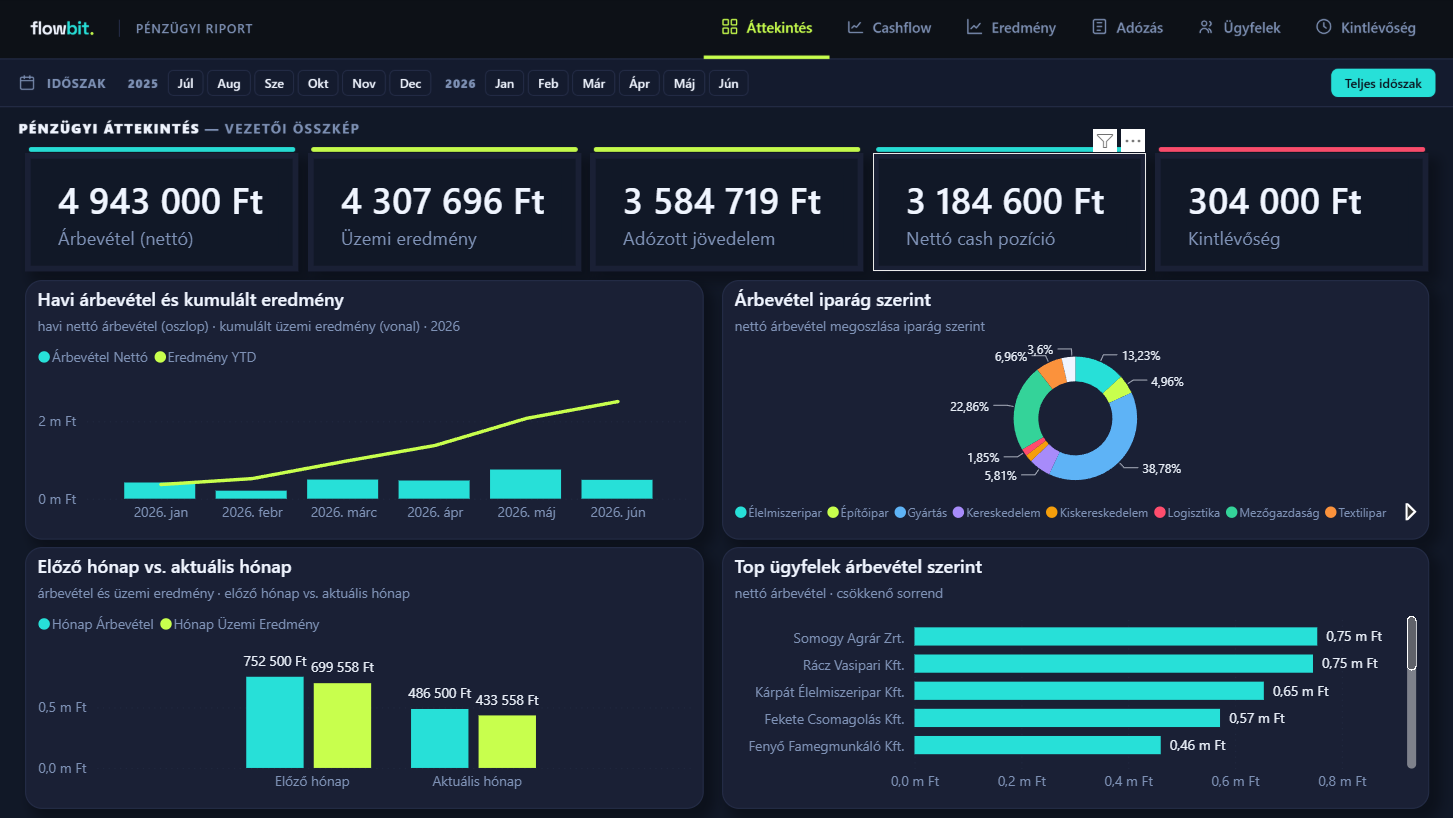The image size is (1453, 818).
Task: Click the 2026. máj revenue bar
Action: 525,484
